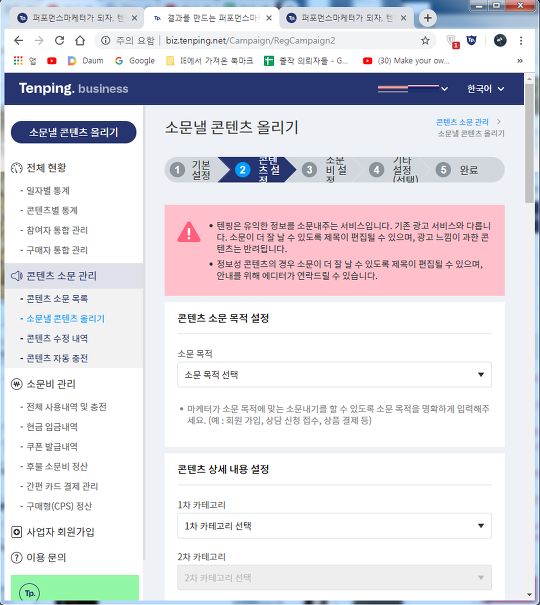
Task: Open the IE imported bookmarks folder
Action: coord(209,61)
